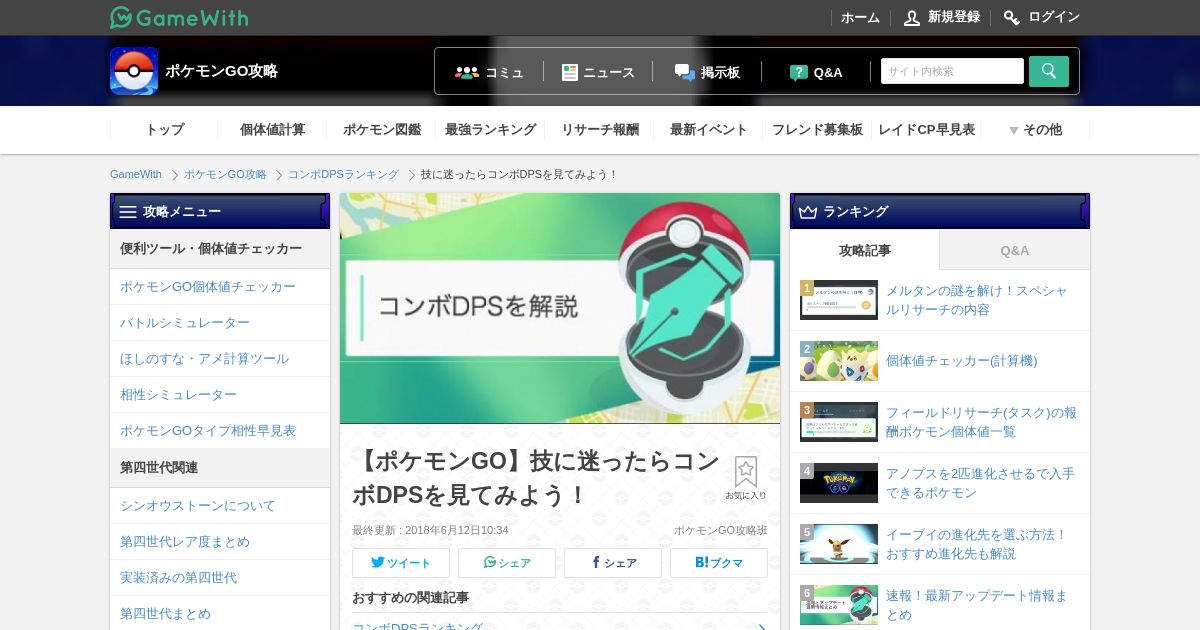Click the GameWith breadcrumb link
The width and height of the screenshot is (1200, 630).
(x=136, y=174)
